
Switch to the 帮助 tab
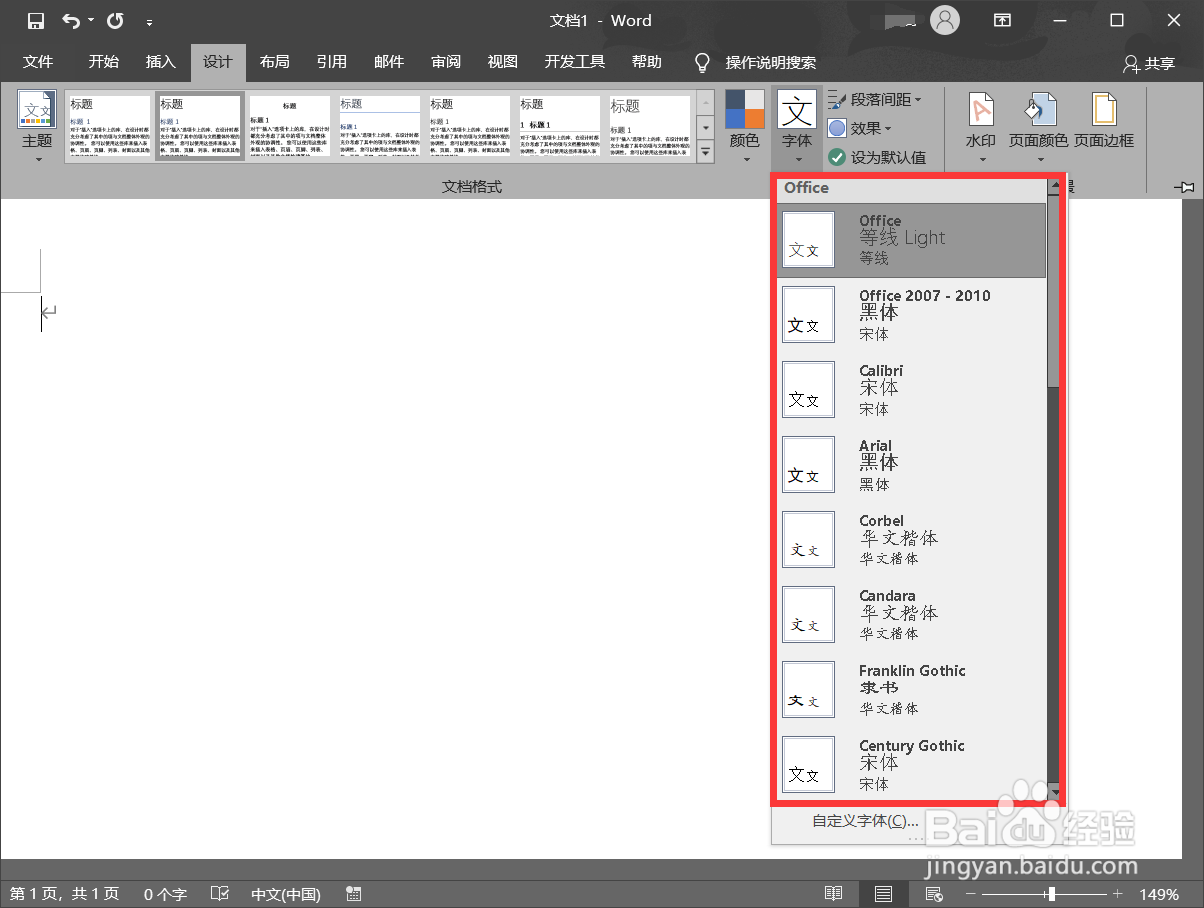[x=647, y=62]
